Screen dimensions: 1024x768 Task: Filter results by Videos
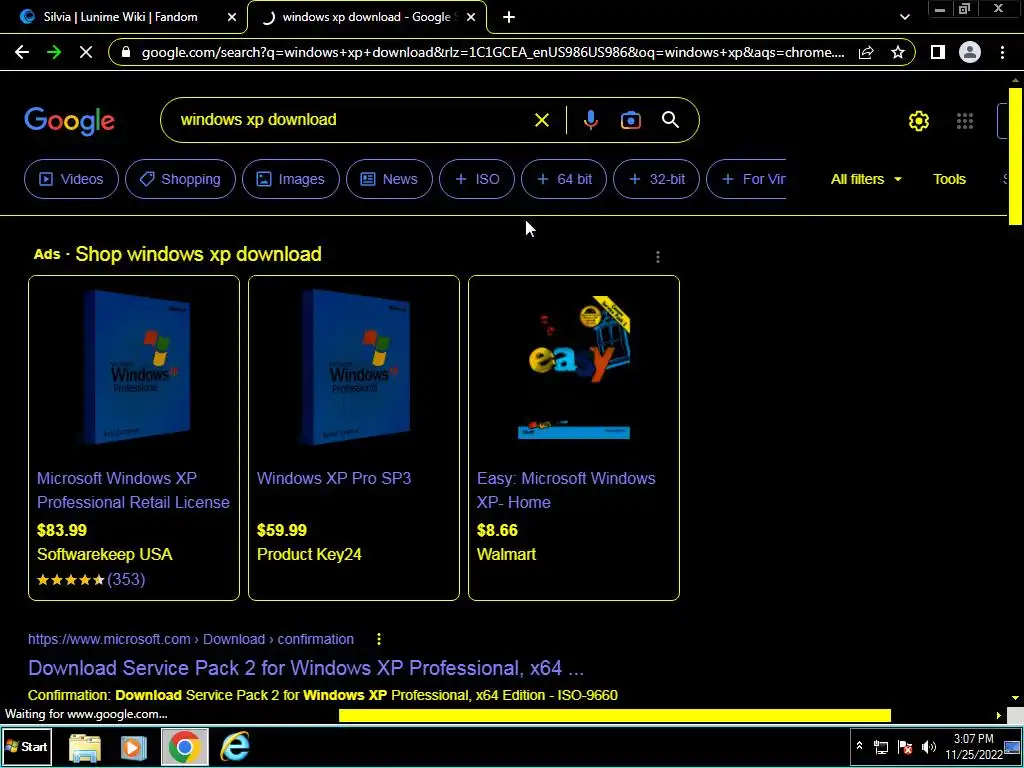(x=71, y=179)
